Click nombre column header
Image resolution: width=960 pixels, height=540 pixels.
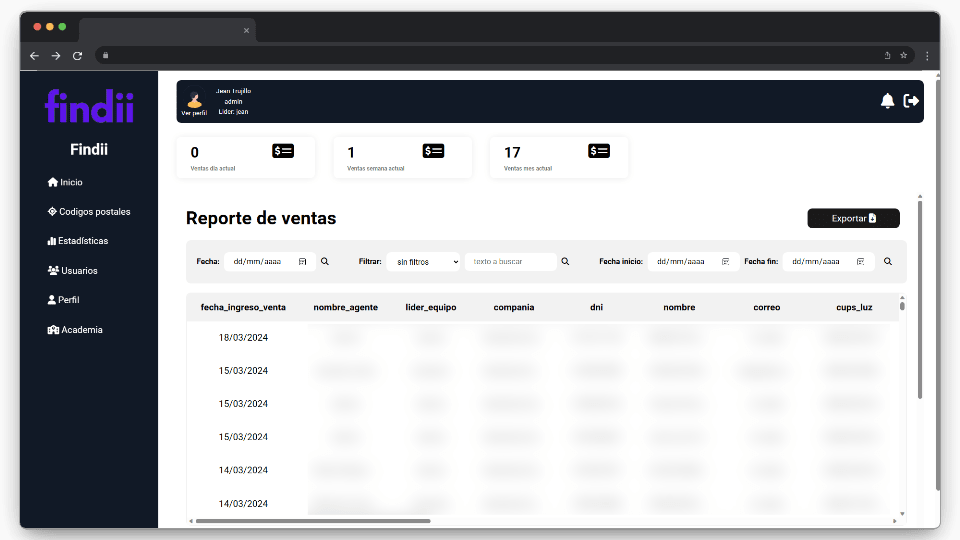click(x=679, y=307)
